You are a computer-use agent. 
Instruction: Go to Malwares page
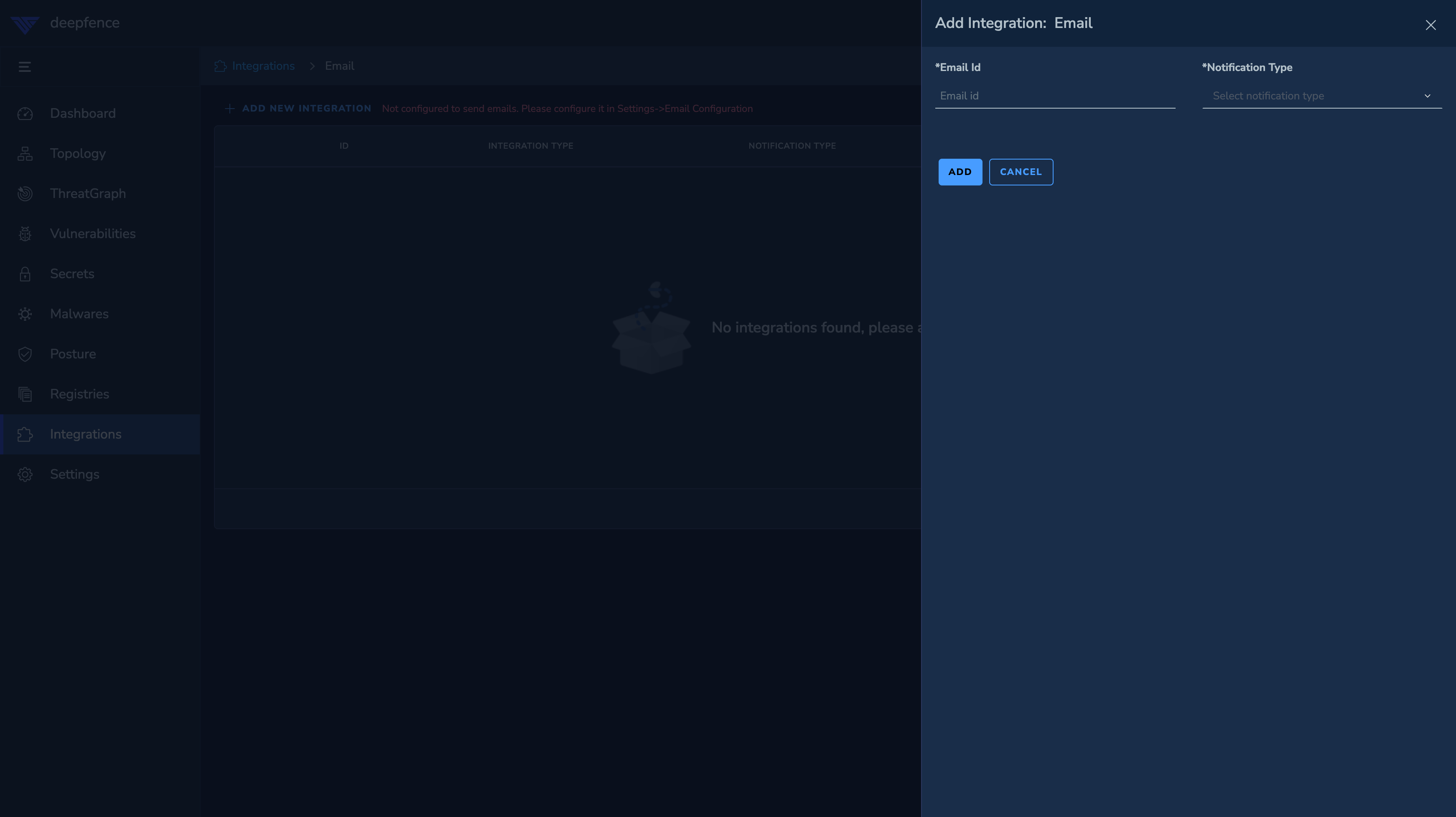[100, 314]
